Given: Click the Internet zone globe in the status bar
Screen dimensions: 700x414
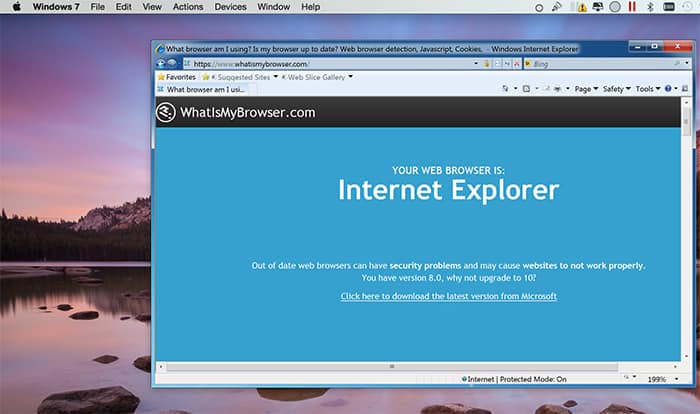Looking at the screenshot, I should [464, 379].
